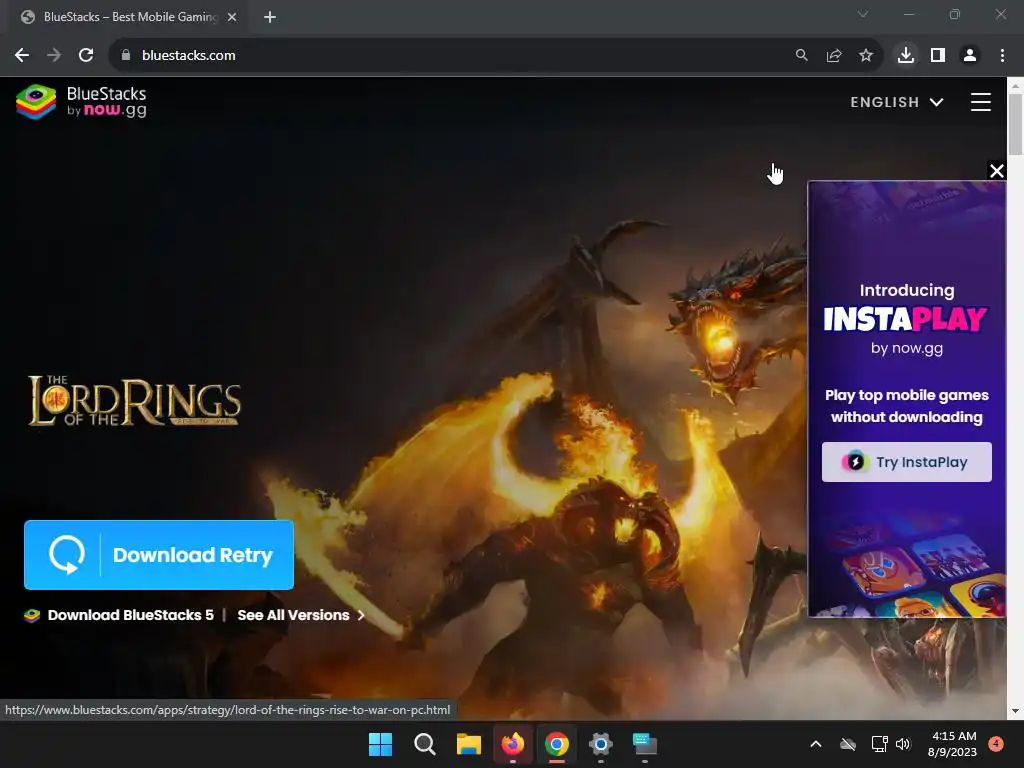
Task: Open the Chrome three-dot menu
Action: point(1002,56)
